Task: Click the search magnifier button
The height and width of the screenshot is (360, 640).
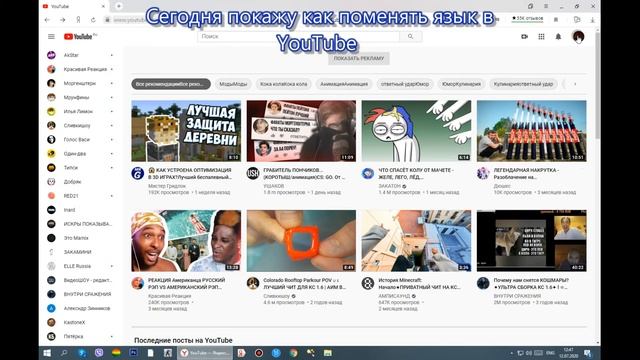Action: click(411, 36)
